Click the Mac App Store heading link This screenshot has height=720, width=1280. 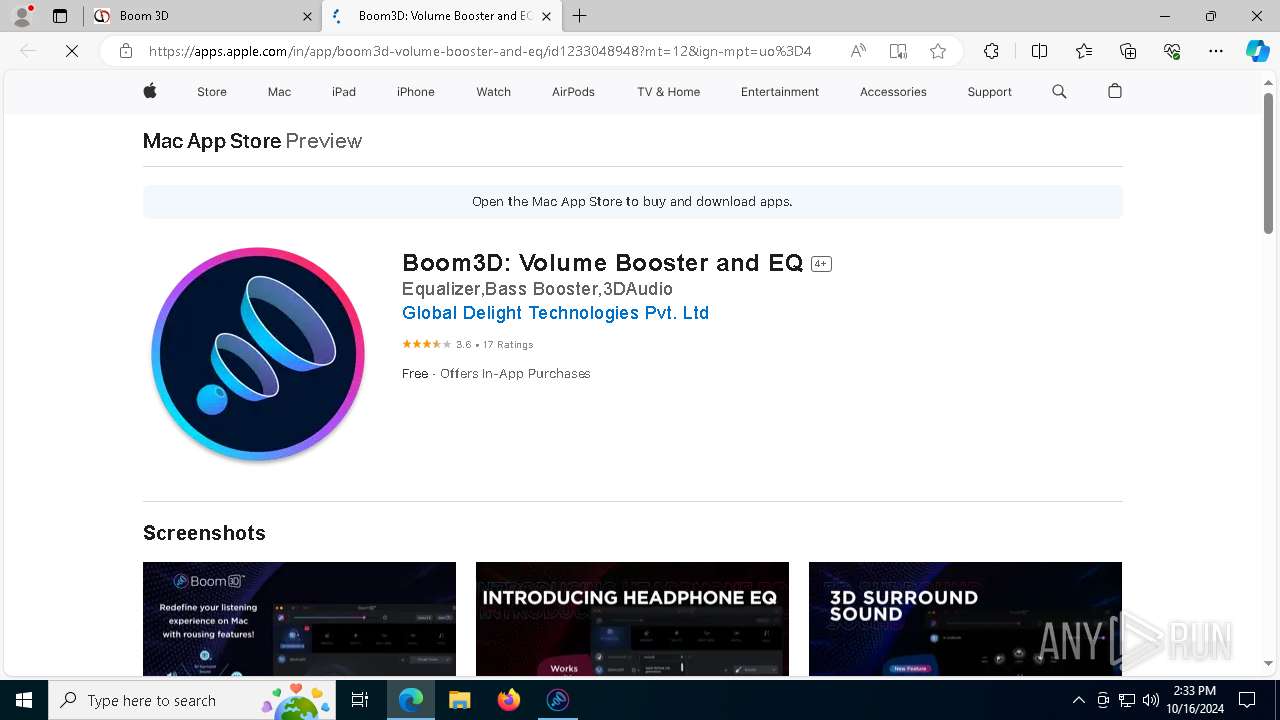coord(211,141)
